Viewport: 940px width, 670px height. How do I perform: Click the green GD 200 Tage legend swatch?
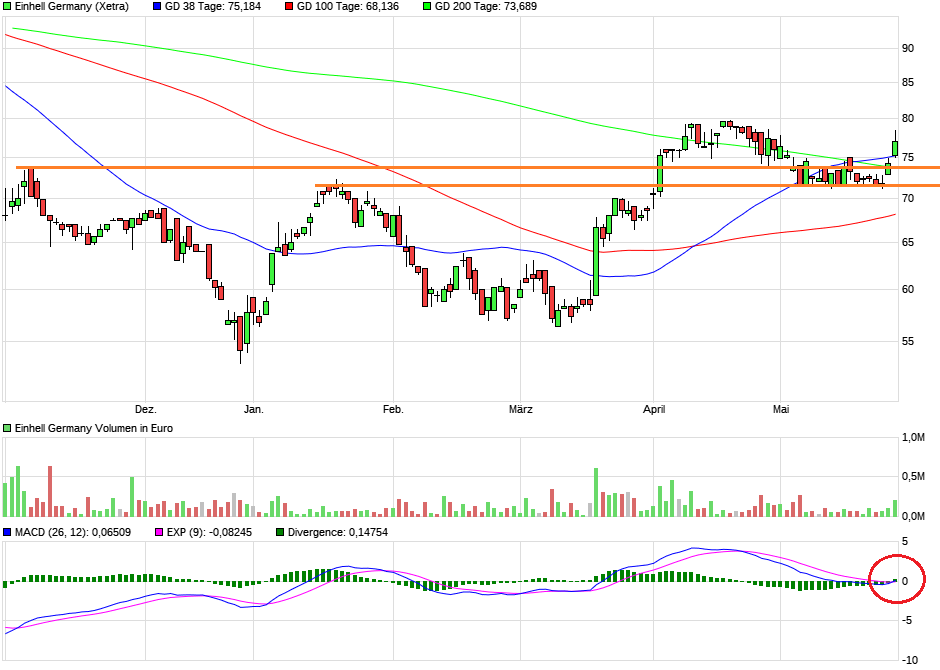pyautogui.click(x=426, y=6)
